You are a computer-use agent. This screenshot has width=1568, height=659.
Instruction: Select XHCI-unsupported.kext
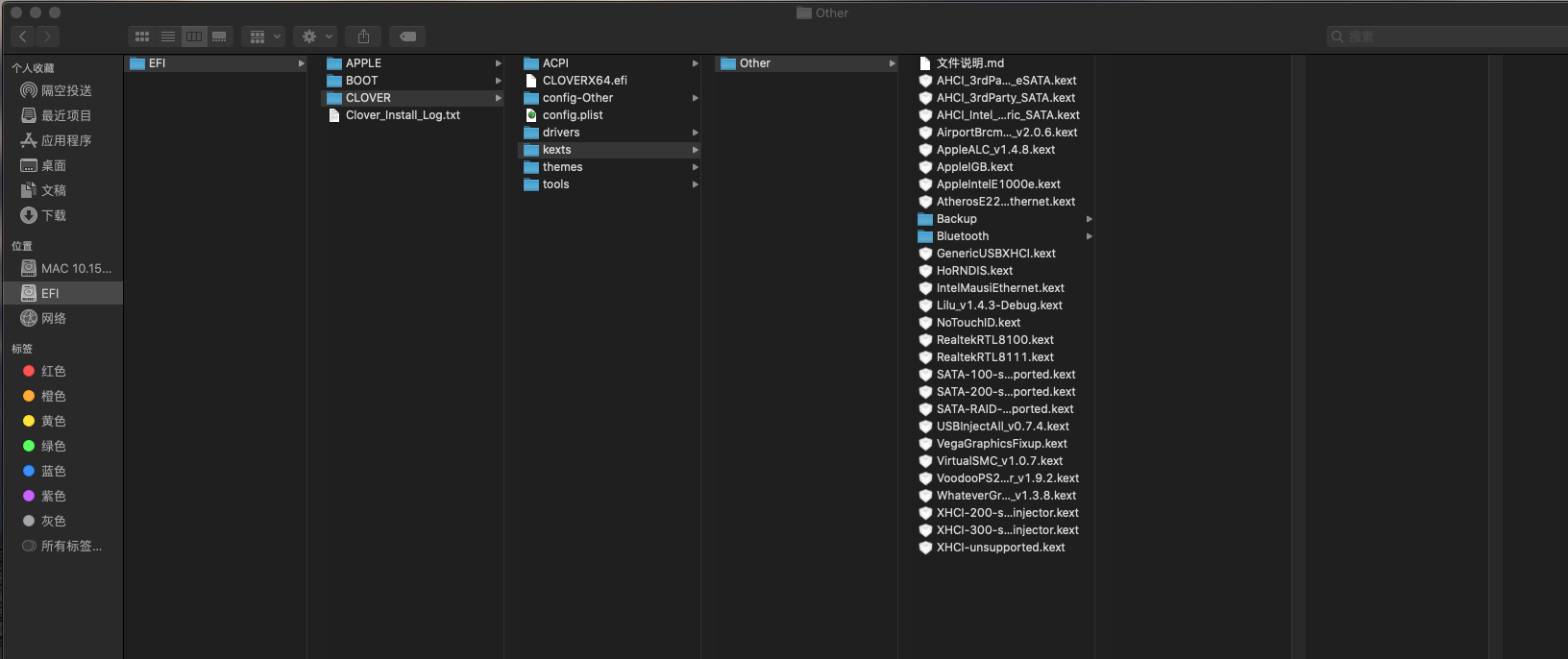pos(1003,548)
